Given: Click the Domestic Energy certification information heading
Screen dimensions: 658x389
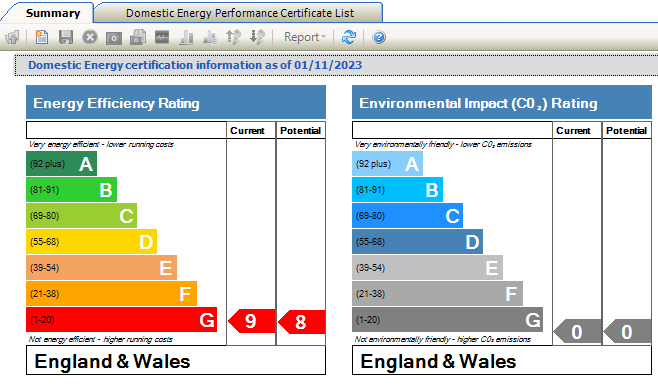Looking at the screenshot, I should pos(195,65).
